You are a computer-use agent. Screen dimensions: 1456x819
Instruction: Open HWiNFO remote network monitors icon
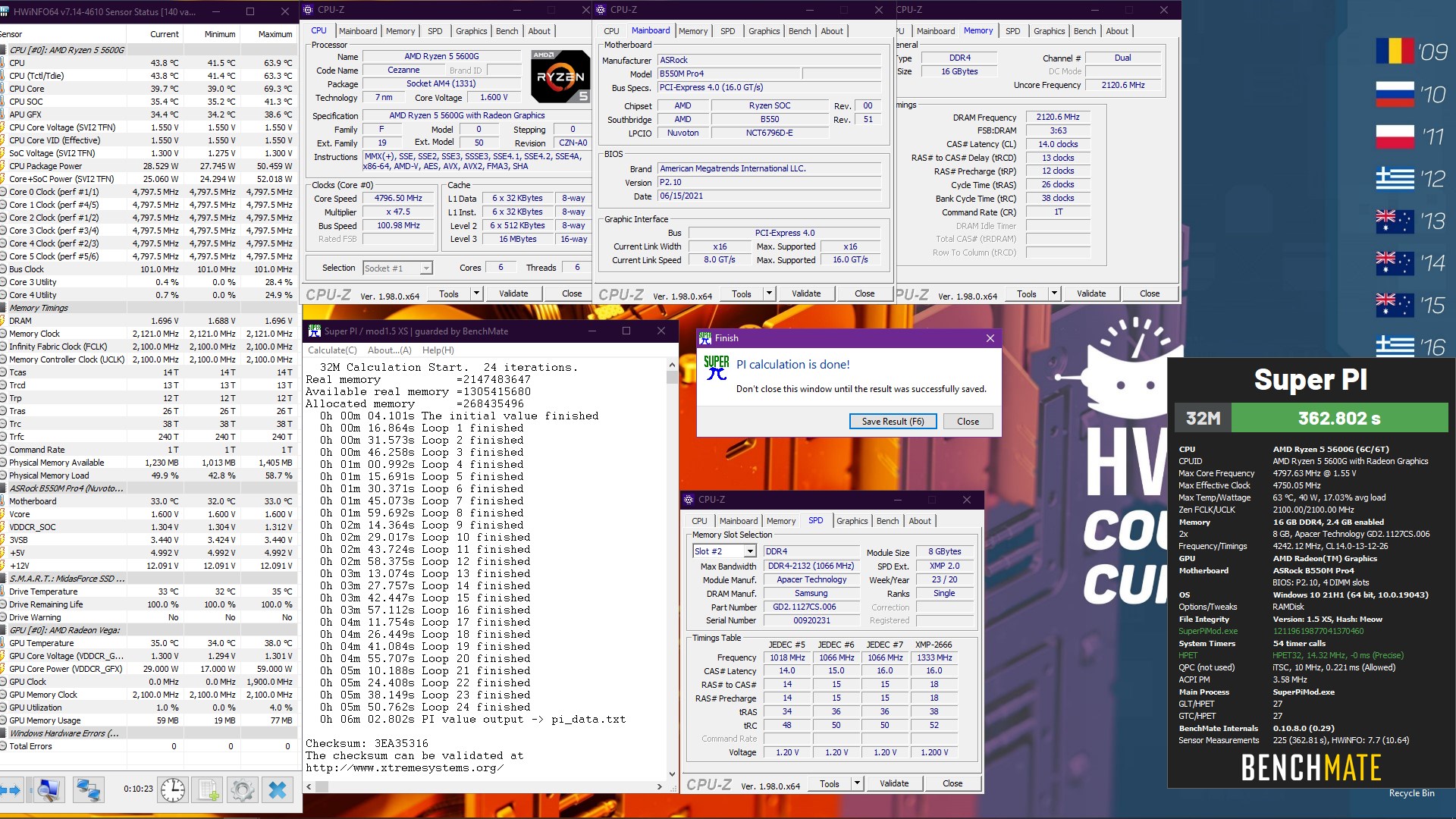tap(88, 790)
